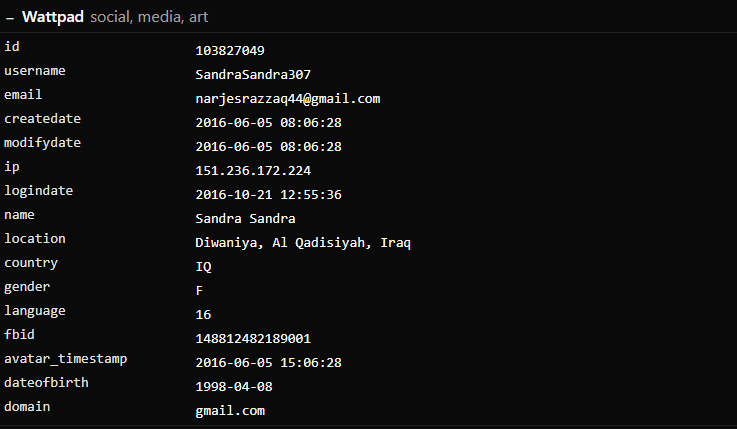The height and width of the screenshot is (429, 737).
Task: Select the logindate value 2016-10-21 12:55:36
Action: 268,195
